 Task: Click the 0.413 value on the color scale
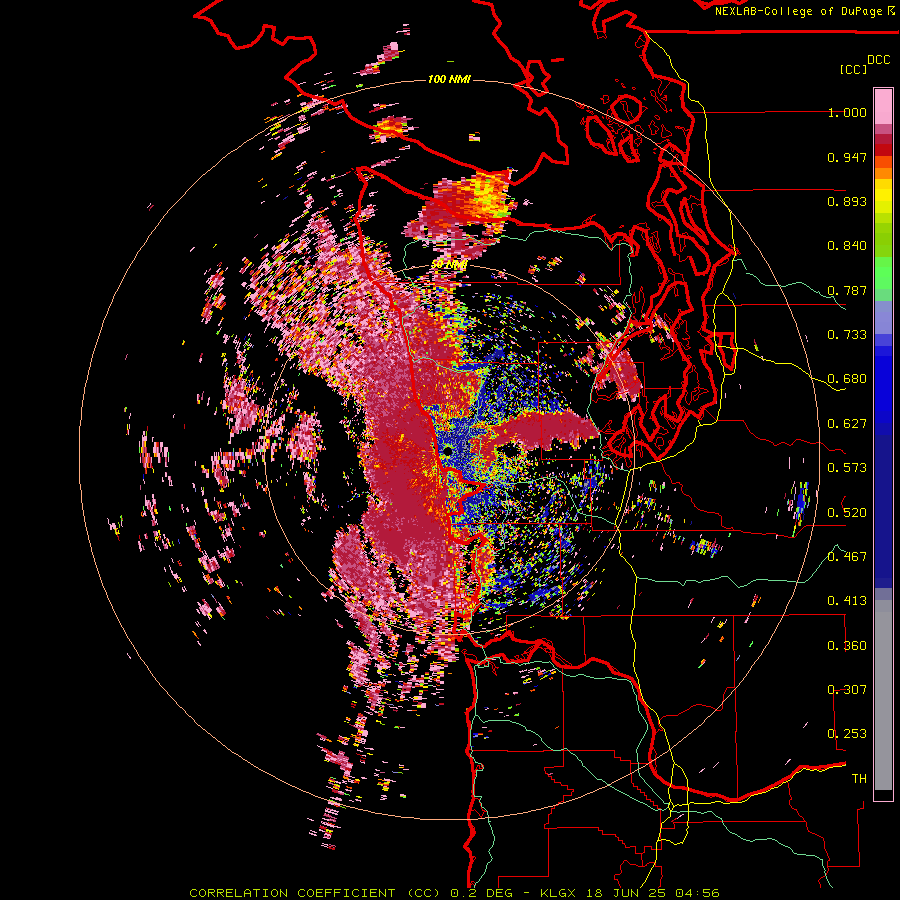[847, 601]
